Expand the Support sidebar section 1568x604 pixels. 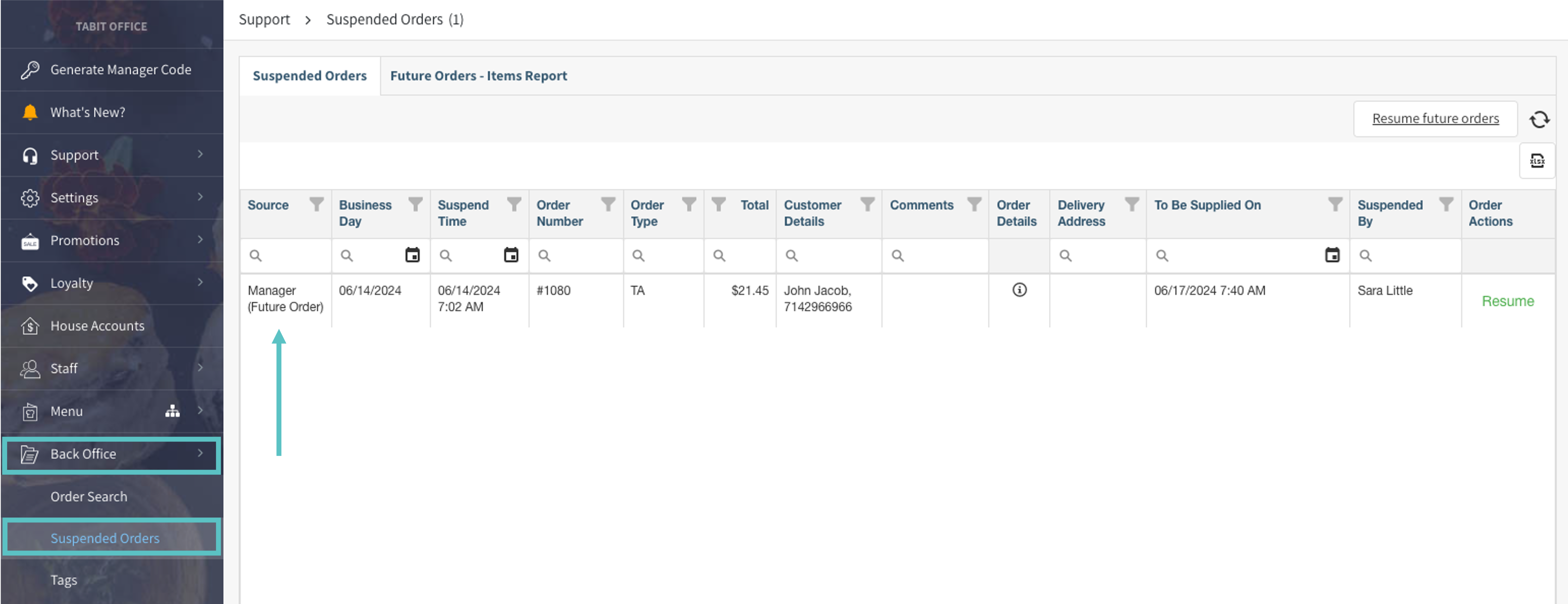[111, 155]
